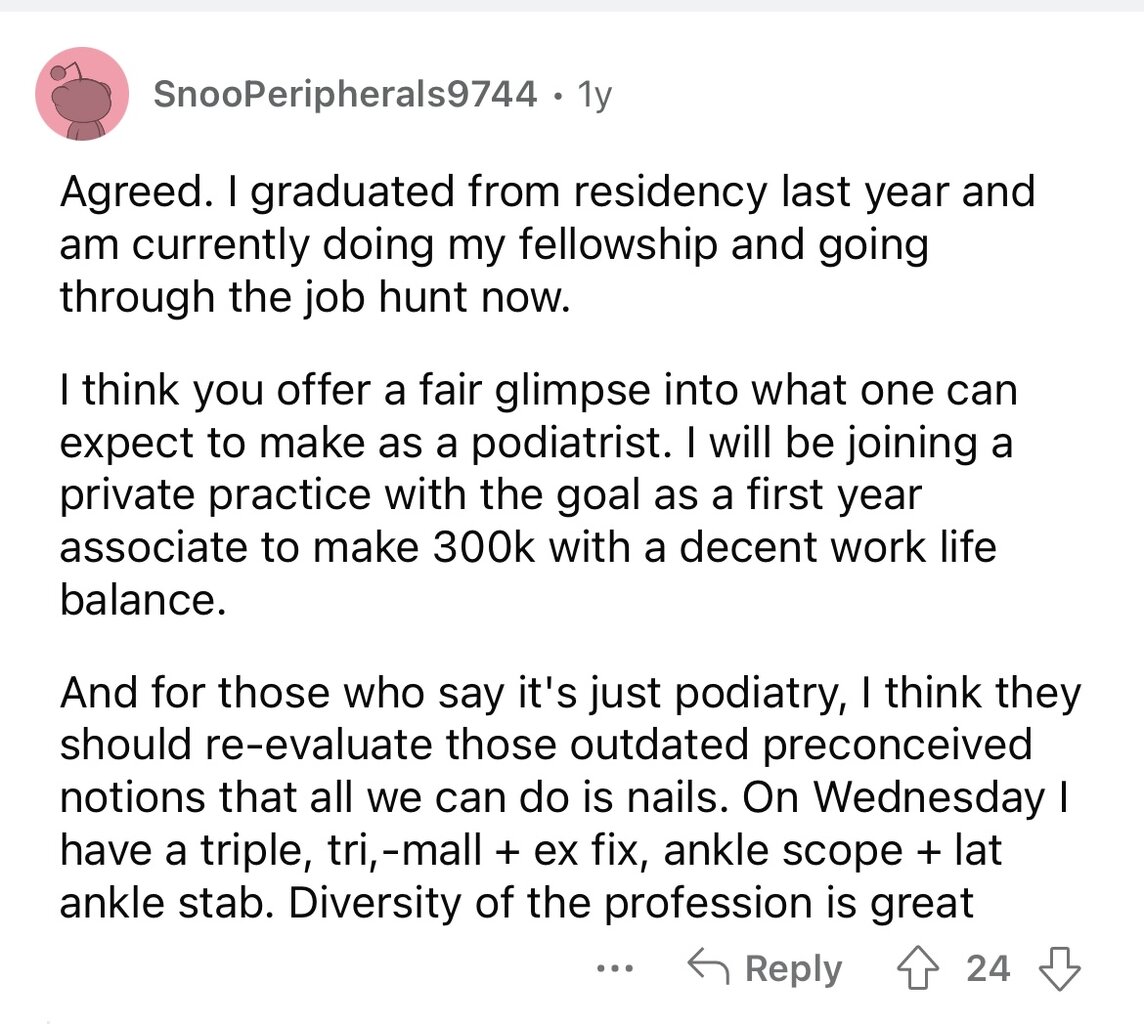Screen dimensions: 1144x1024
Task: Open the SnooPeripherals9744 user profile link
Action: pyautogui.click(x=345, y=93)
